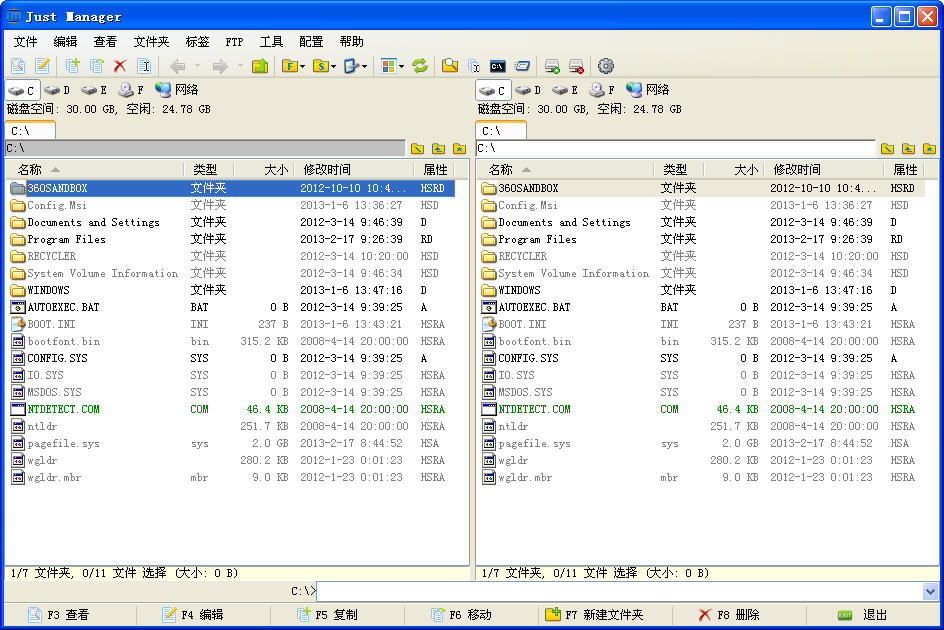Click the go up folder toolbar icon
The width and height of the screenshot is (944, 630).
260,66
